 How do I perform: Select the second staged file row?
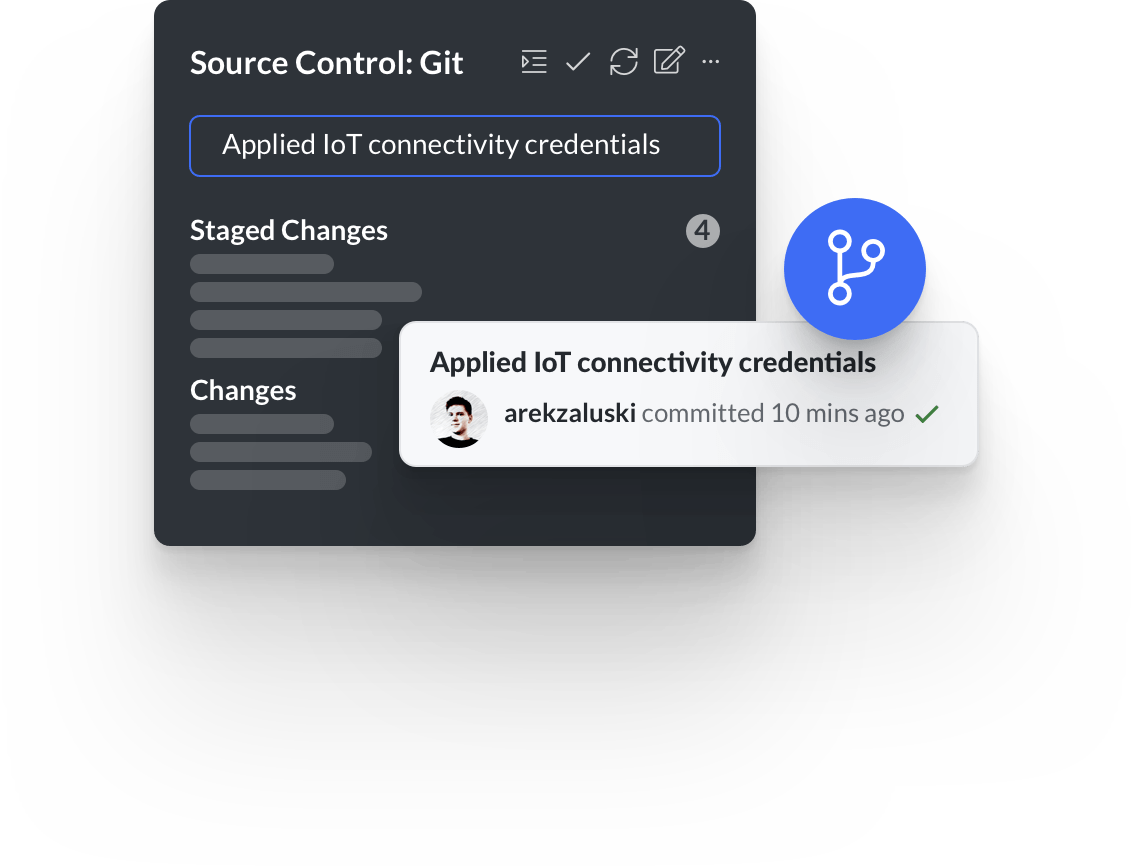pyautogui.click(x=306, y=292)
